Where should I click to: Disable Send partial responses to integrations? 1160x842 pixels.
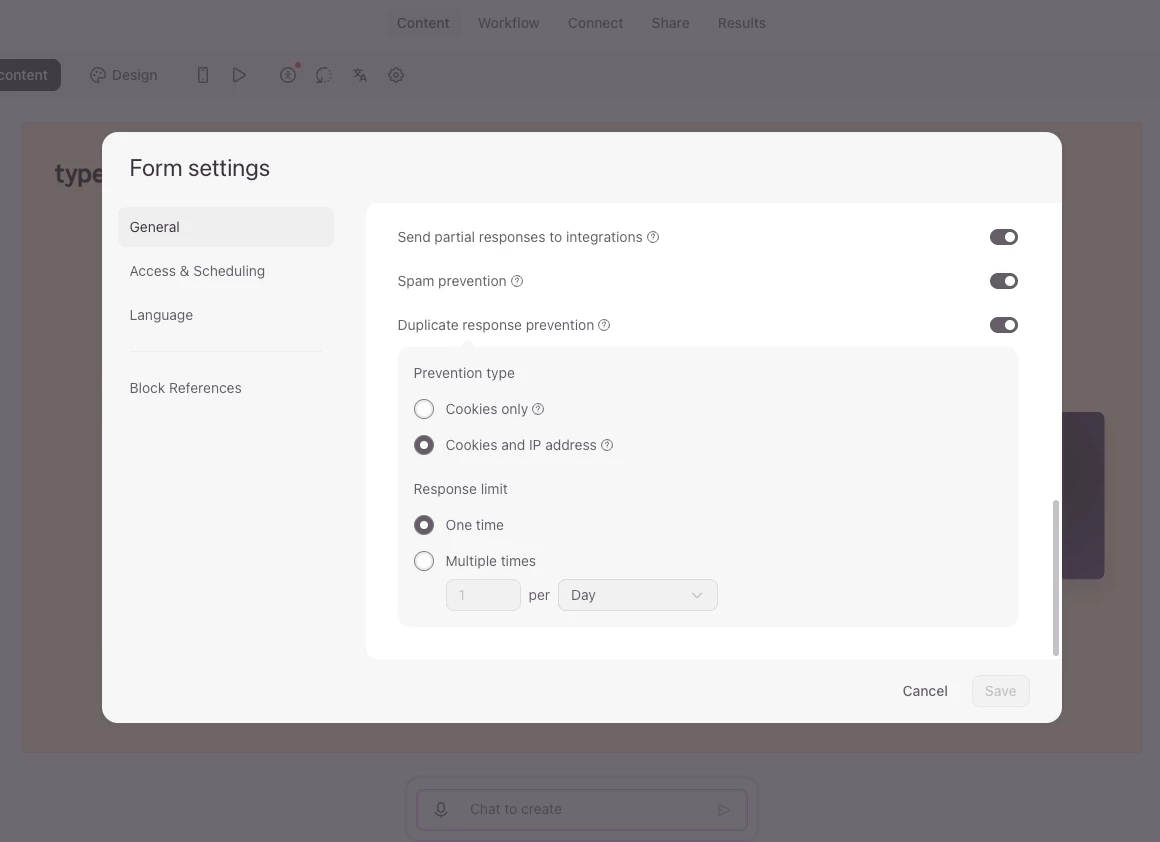coord(1003,237)
